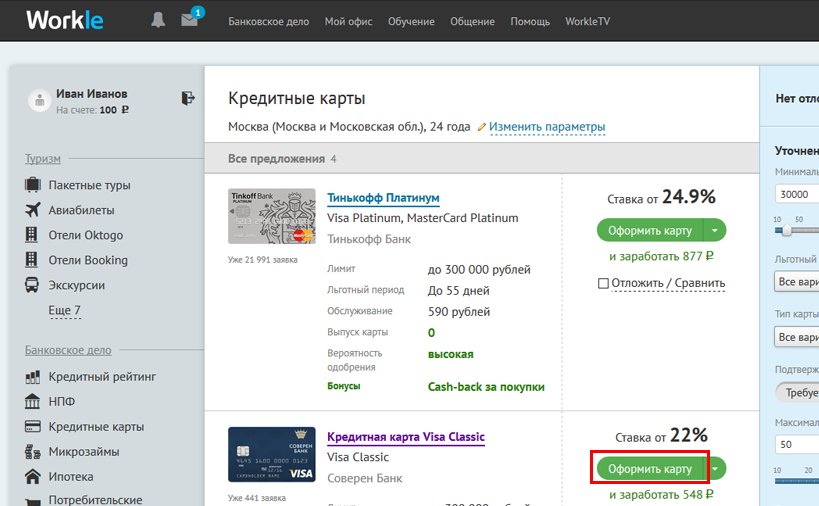Screen dimensions: 819x506
Task: Select the Все предложения tab
Action: tap(282, 158)
